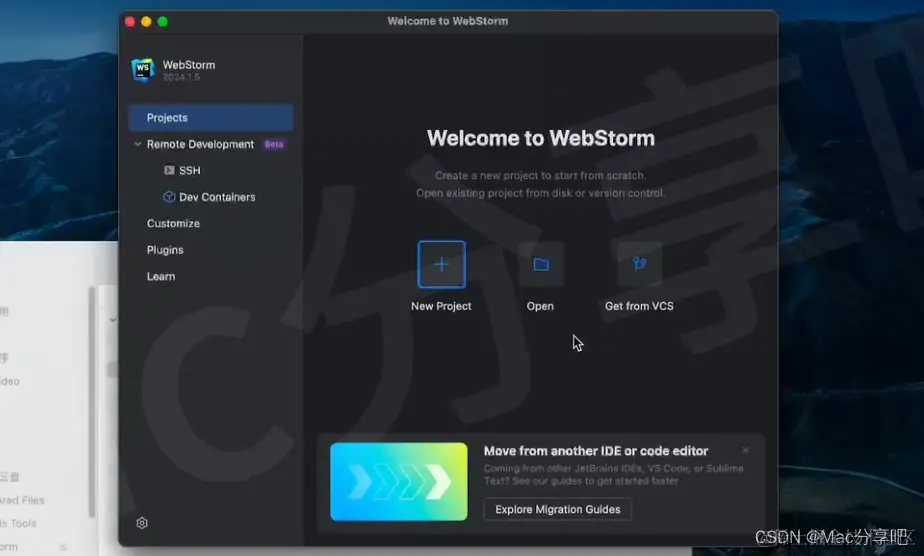Image resolution: width=924 pixels, height=556 pixels.
Task: Click the "Welcome to WebStorm" heading
Action: pos(541,138)
